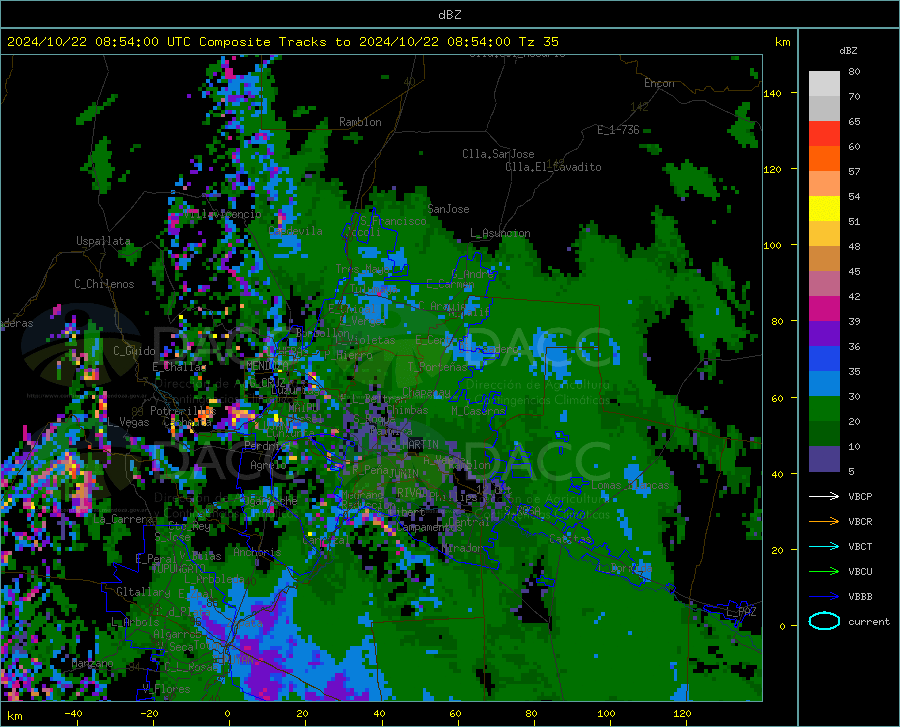Click the '140' tick on the vertical km axis
The height and width of the screenshot is (727, 900).
(x=773, y=93)
